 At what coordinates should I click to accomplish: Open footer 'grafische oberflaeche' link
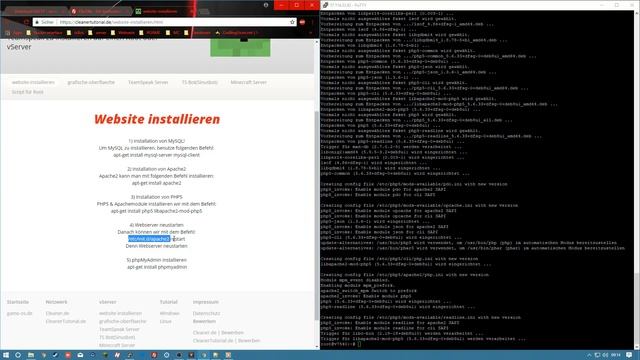pyautogui.click(x=122, y=322)
